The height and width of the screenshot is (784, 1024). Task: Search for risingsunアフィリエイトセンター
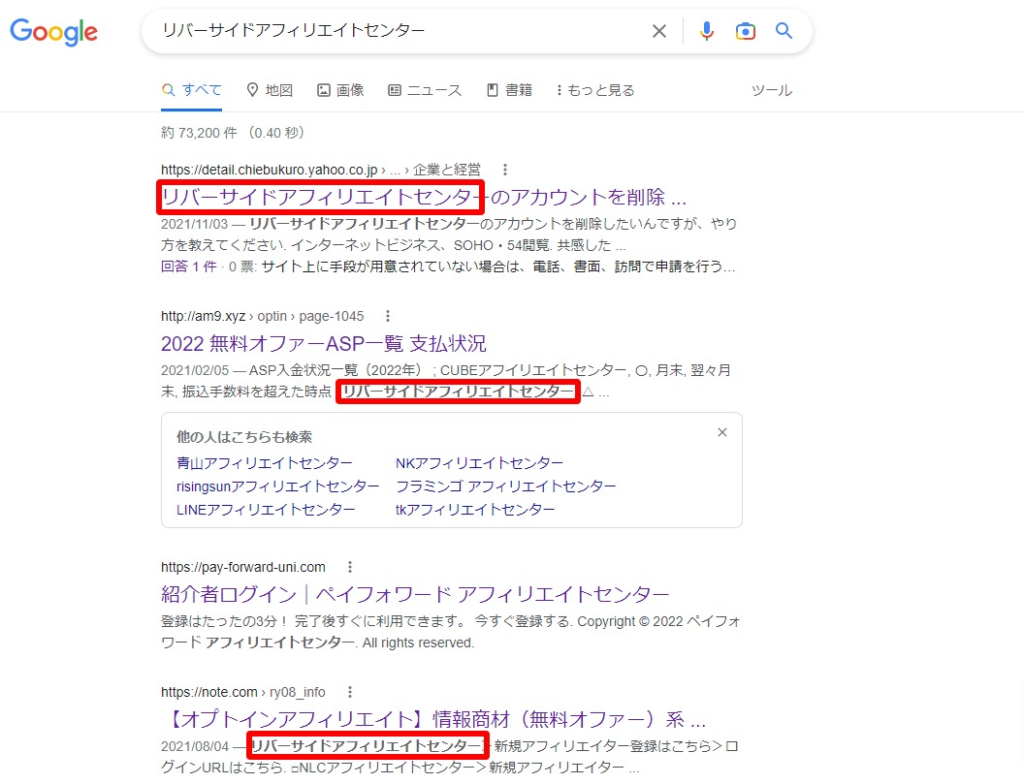[x=278, y=487]
